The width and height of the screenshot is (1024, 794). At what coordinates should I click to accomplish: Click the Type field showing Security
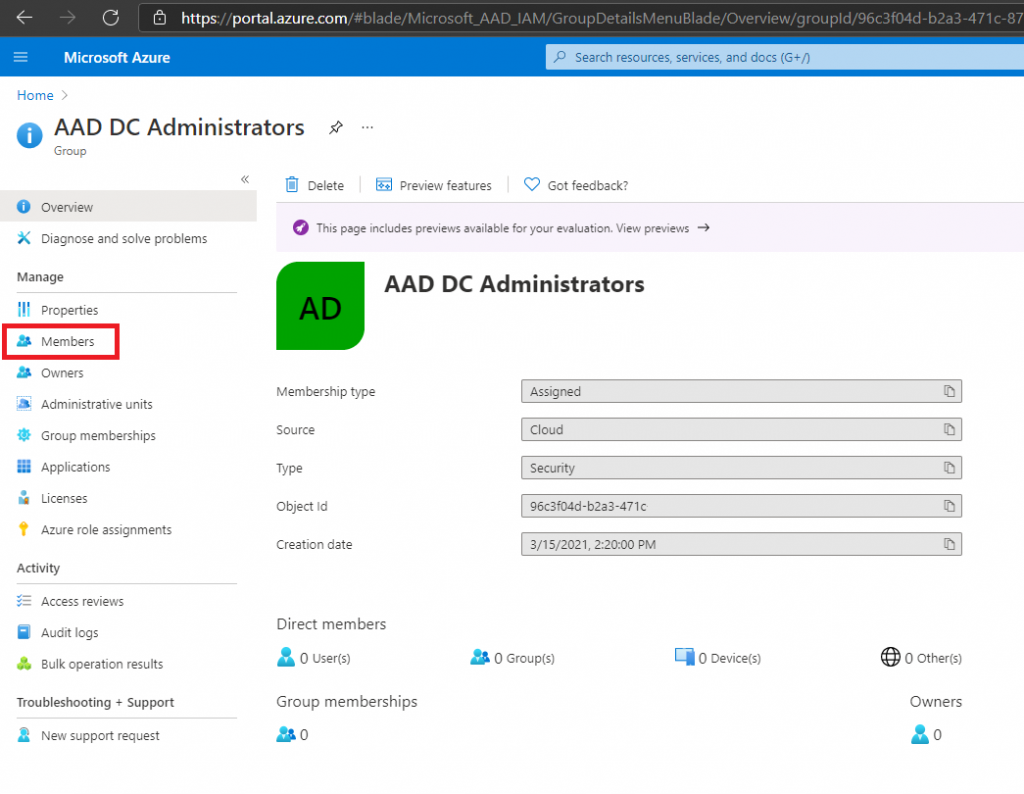(741, 468)
